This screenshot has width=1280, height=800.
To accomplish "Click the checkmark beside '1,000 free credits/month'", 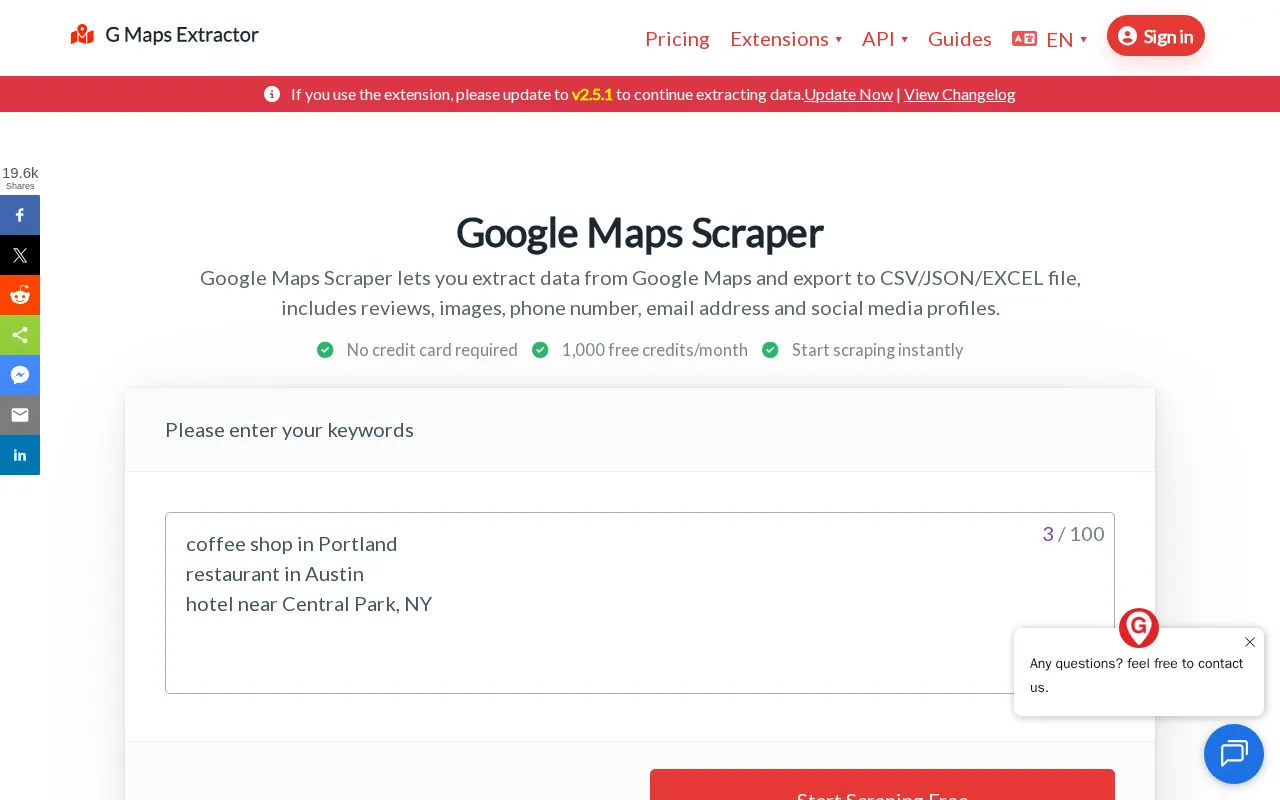I will click(540, 350).
